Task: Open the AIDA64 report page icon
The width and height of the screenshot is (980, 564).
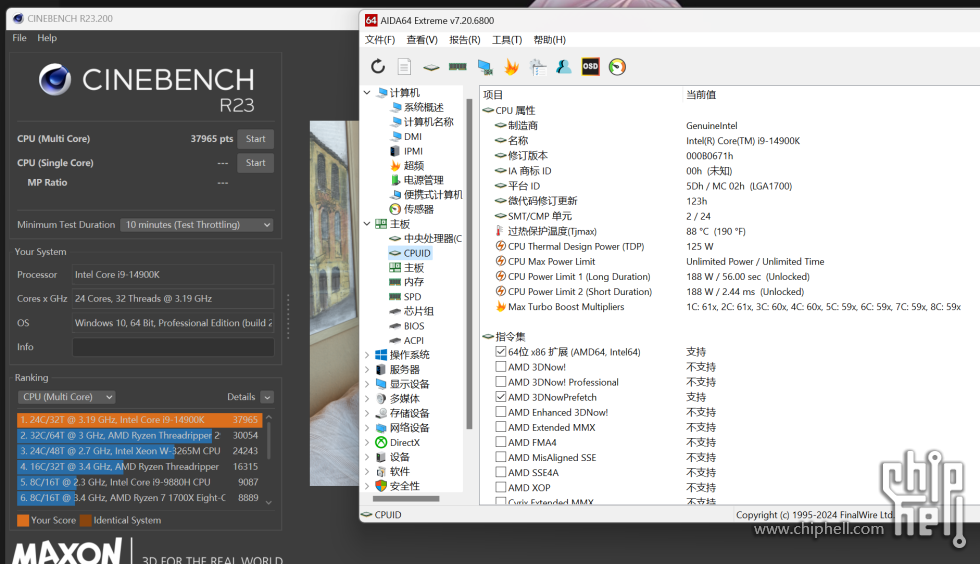Action: [x=404, y=66]
